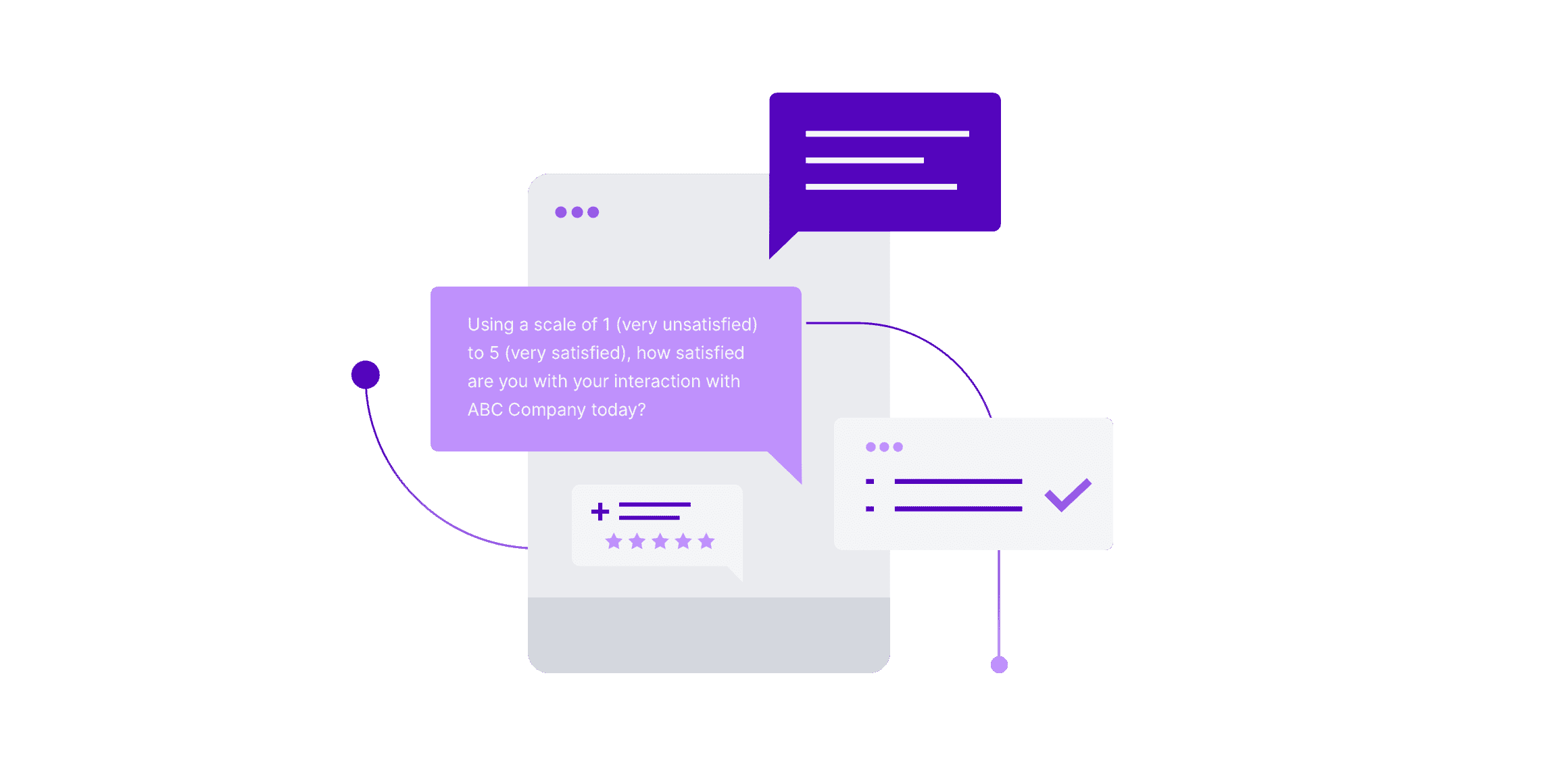
Task: Click the plus symbol on the rating widget
Action: (x=600, y=510)
